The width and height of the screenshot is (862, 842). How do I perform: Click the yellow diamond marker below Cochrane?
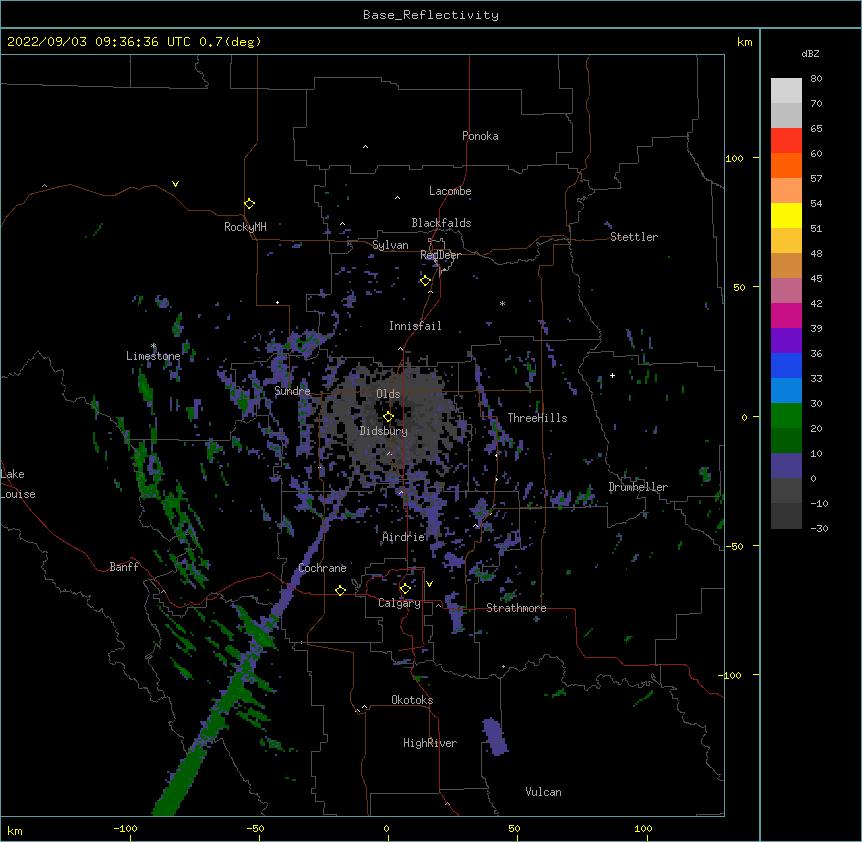click(x=340, y=590)
